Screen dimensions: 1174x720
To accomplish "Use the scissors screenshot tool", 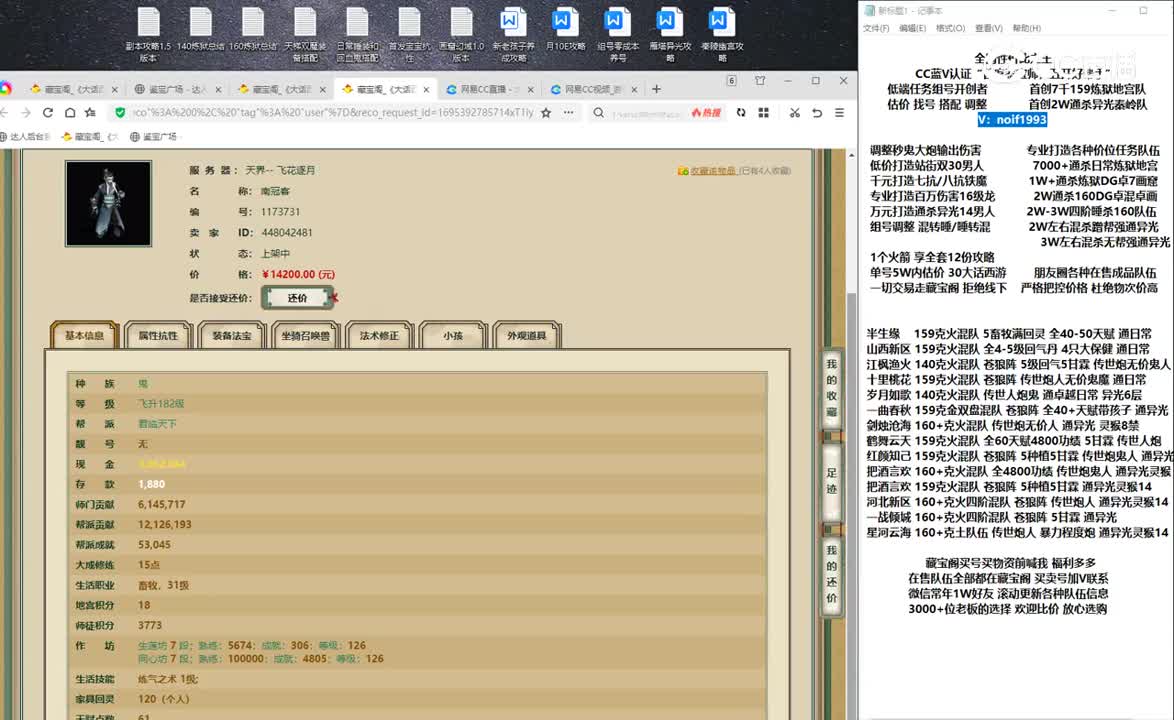I will [x=794, y=112].
